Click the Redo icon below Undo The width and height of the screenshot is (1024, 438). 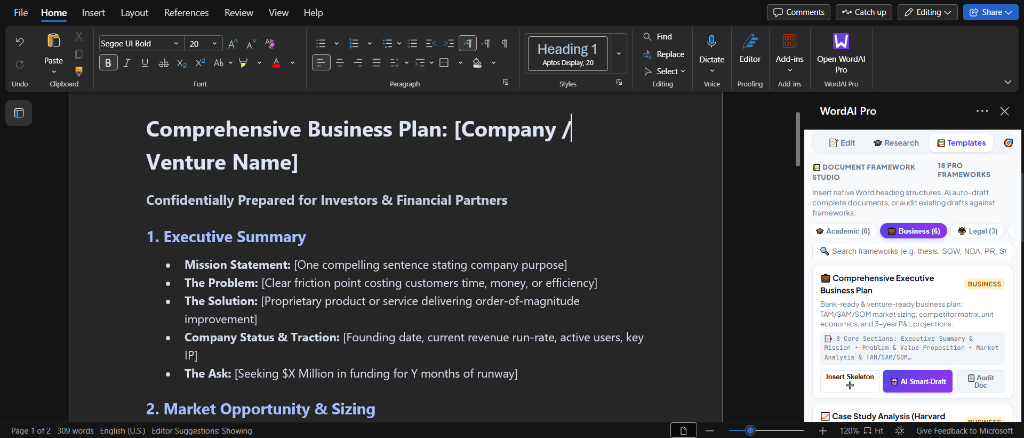[x=20, y=64]
